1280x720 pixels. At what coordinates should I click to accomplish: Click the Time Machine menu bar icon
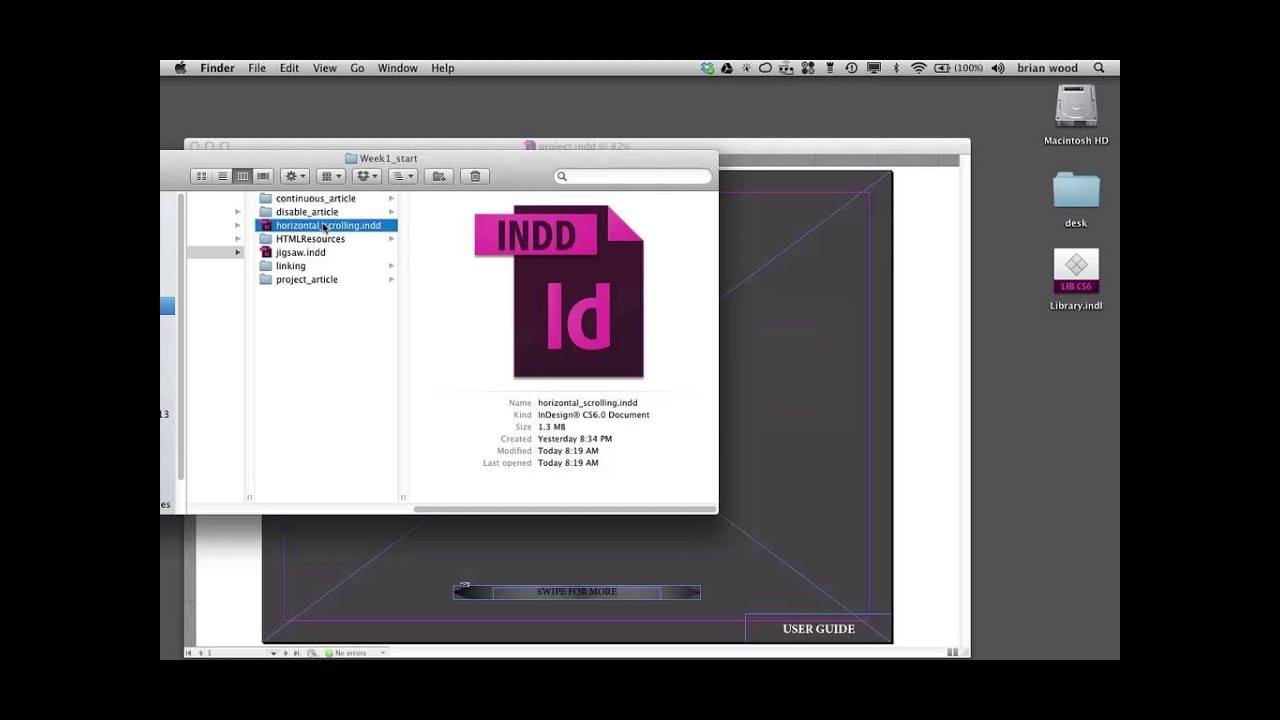(851, 68)
